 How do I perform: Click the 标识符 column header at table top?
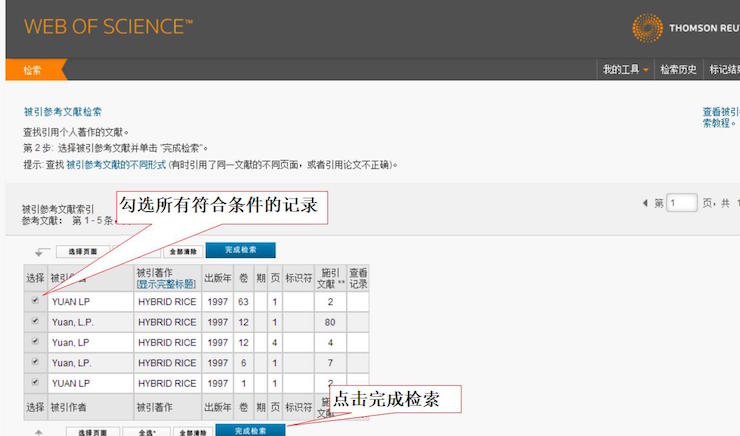(x=298, y=278)
